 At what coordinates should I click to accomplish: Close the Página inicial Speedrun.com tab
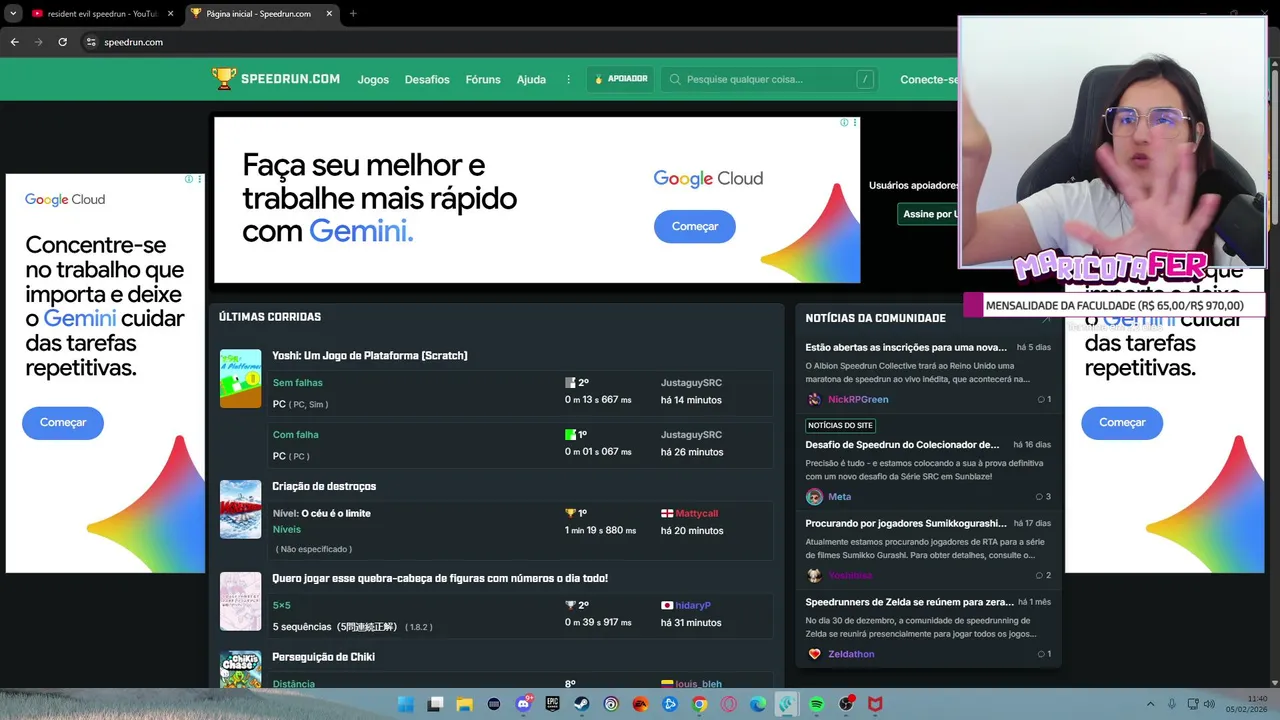(x=329, y=14)
